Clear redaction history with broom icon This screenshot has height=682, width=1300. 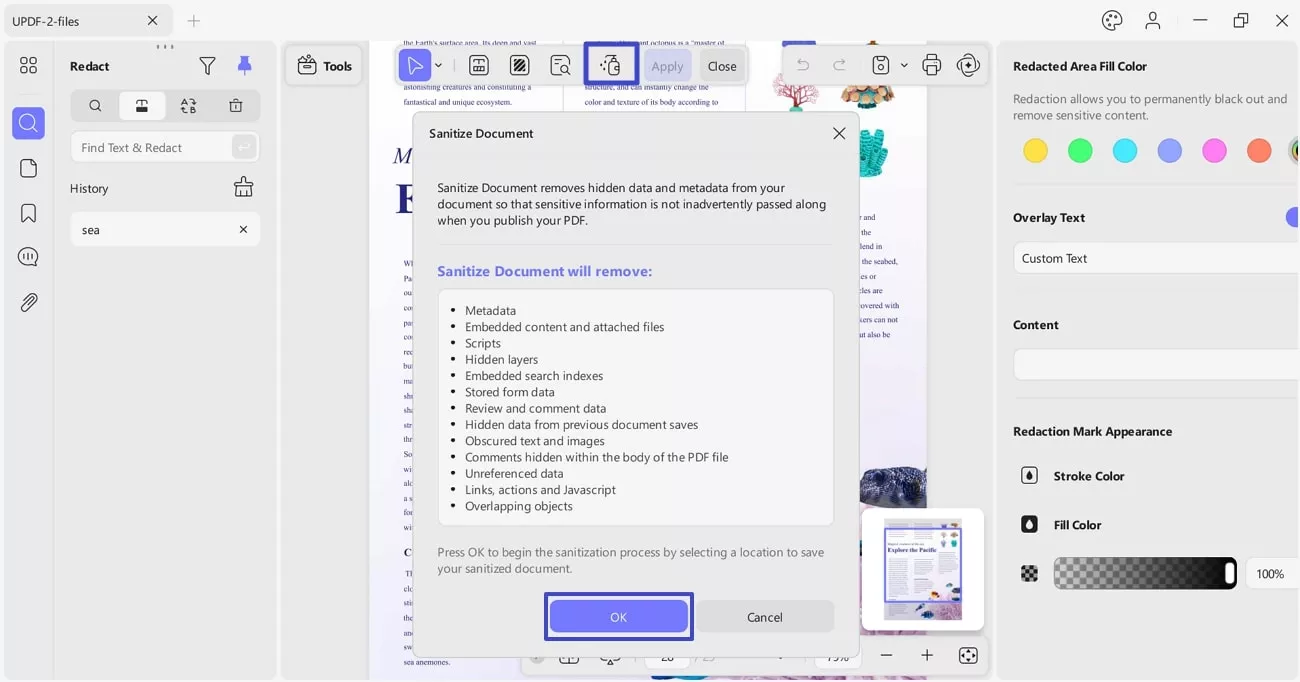(243, 187)
